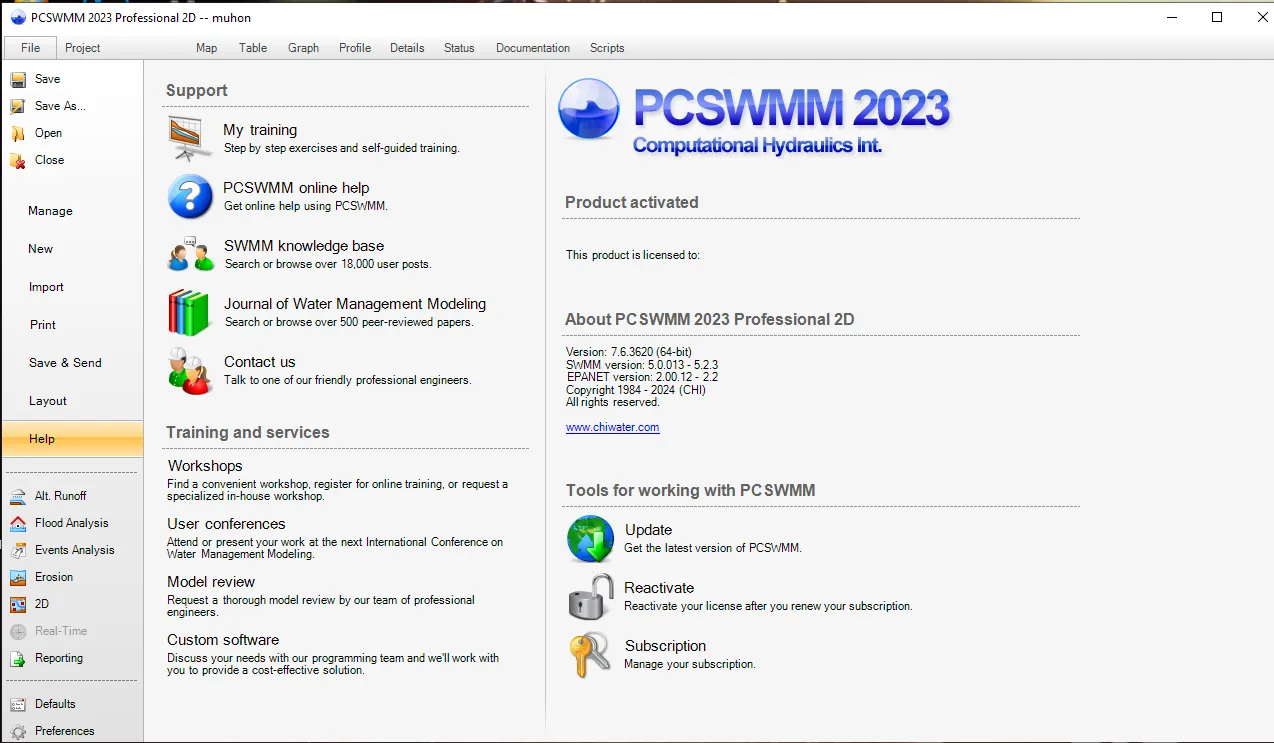Viewport: 1274px width, 743px height.
Task: Click the Erosion icon
Action: pos(18,577)
